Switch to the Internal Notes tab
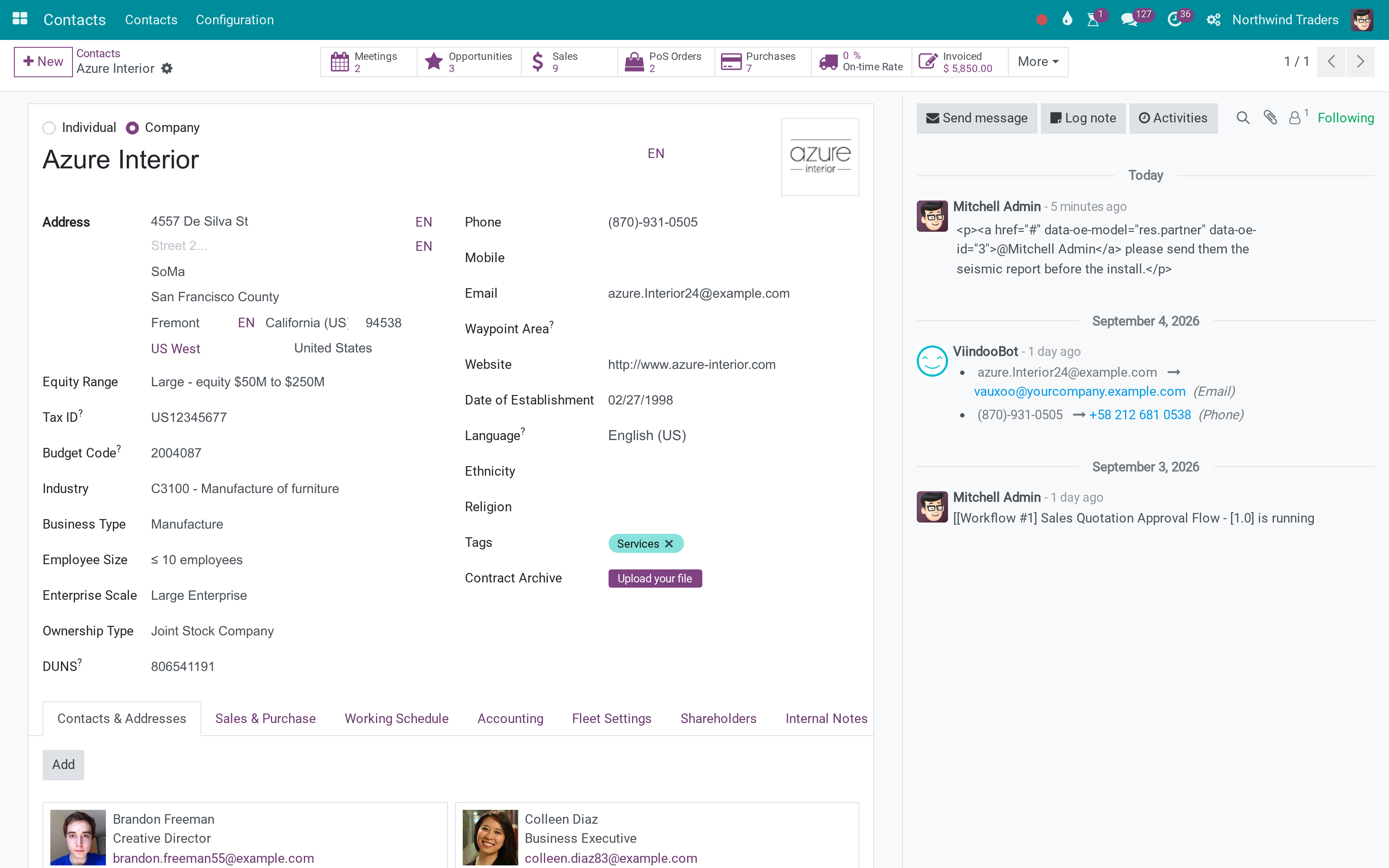 826,718
